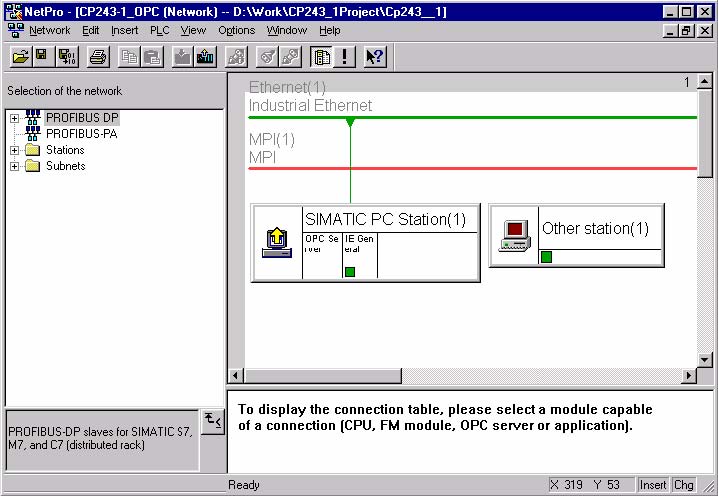Click the Stations folder icon
The image size is (718, 496).
(x=33, y=150)
